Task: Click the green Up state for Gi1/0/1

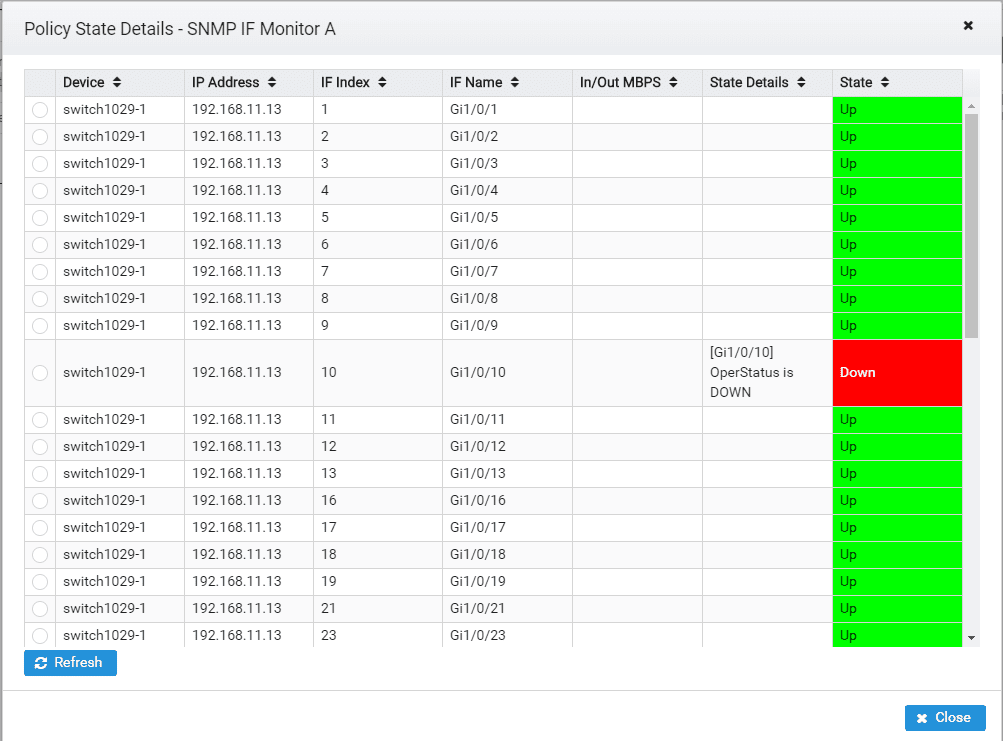Action: coord(897,110)
